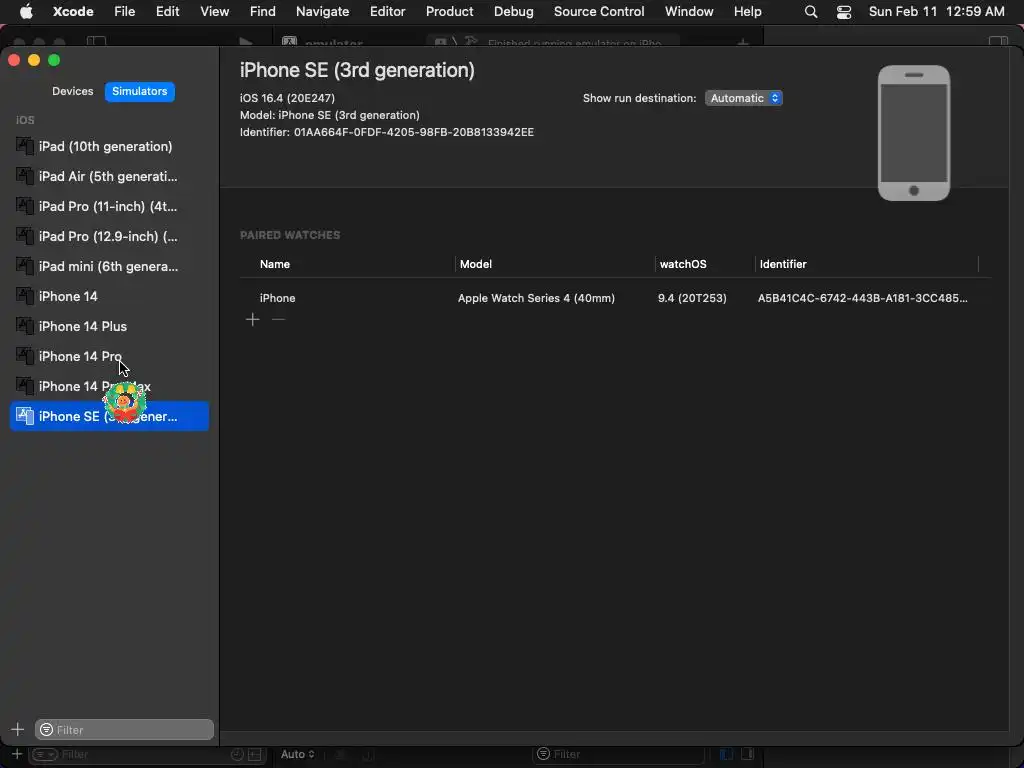Sort paired watches by Model column
This screenshot has width=1024, height=768.
476,264
